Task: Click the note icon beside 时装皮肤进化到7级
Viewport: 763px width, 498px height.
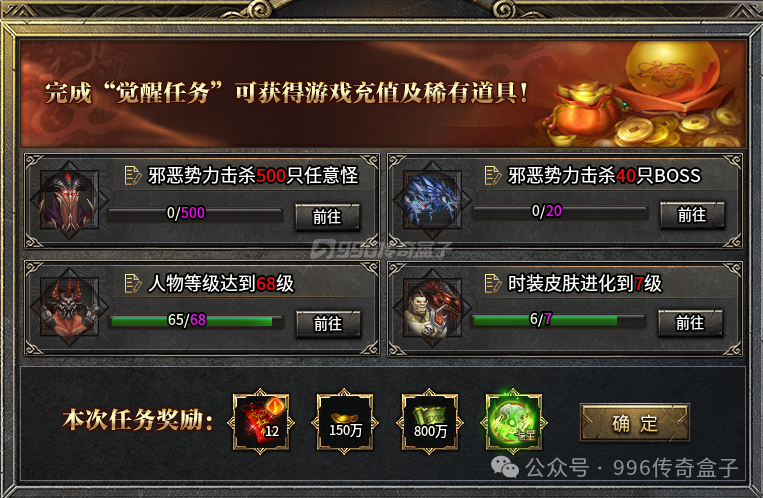Action: (492, 283)
